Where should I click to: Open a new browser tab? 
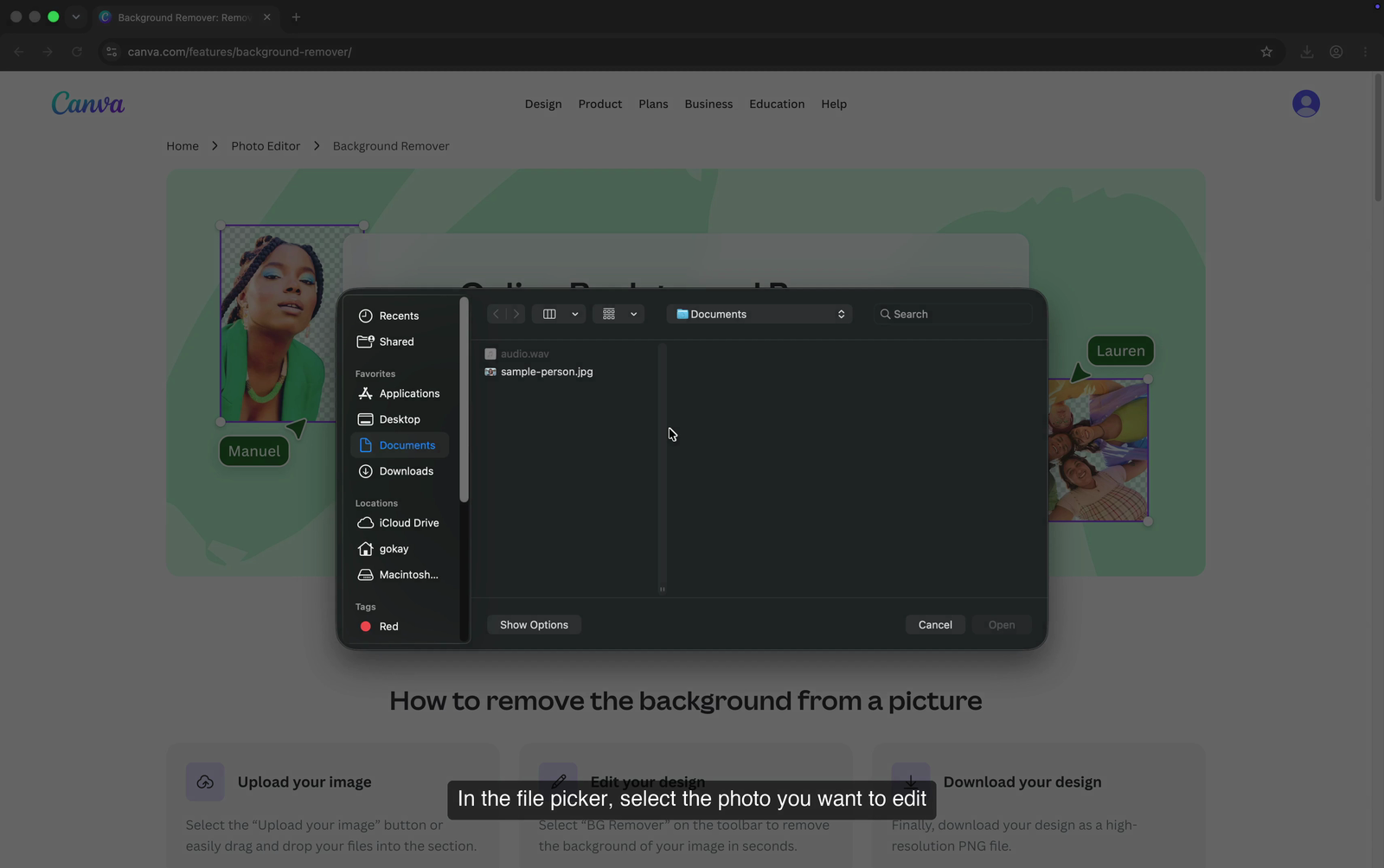(296, 17)
